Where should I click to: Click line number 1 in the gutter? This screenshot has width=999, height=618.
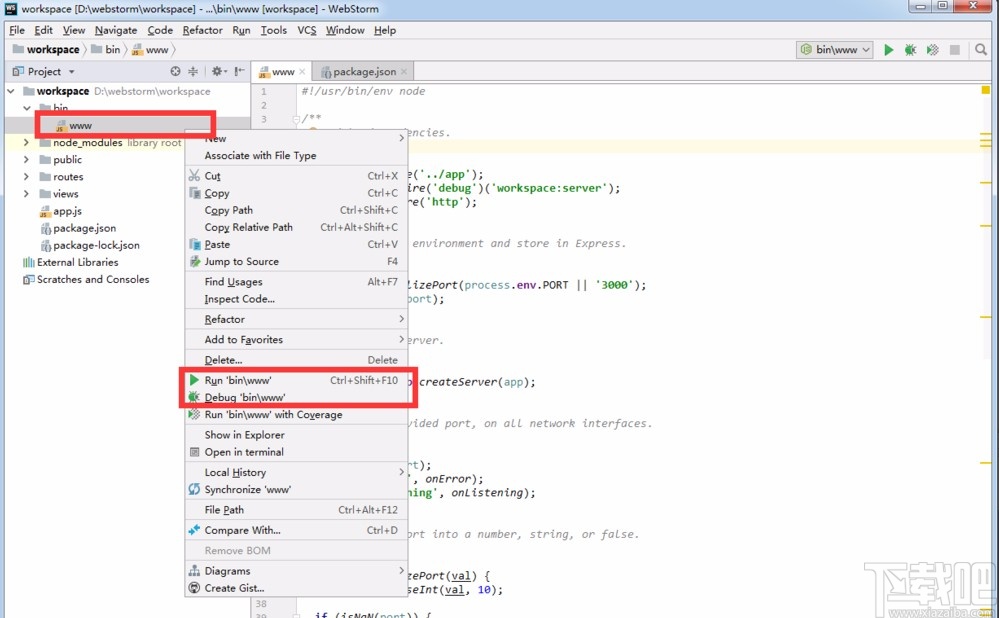264,92
